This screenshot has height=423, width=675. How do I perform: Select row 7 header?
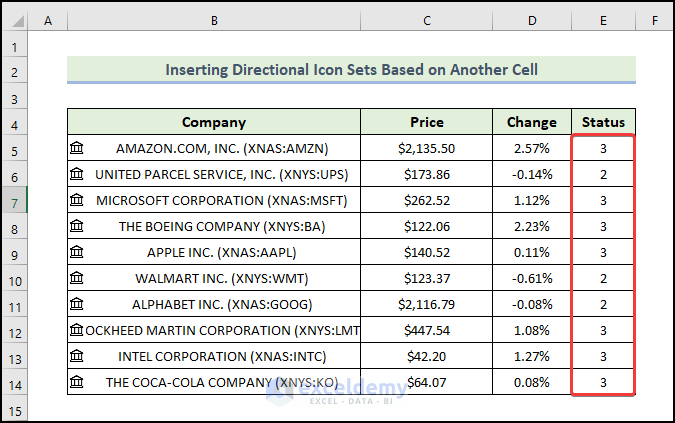point(15,200)
